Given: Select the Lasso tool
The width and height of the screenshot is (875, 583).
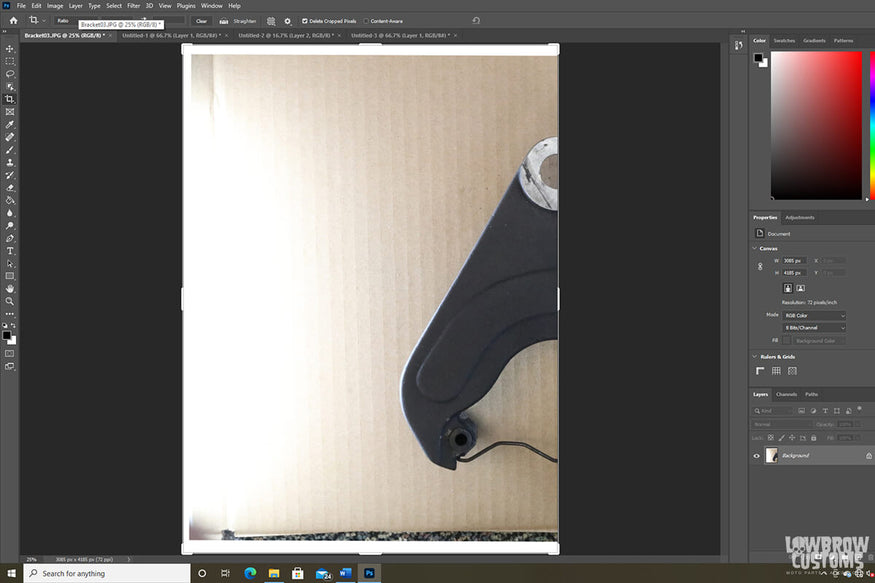Looking at the screenshot, I should coord(10,74).
